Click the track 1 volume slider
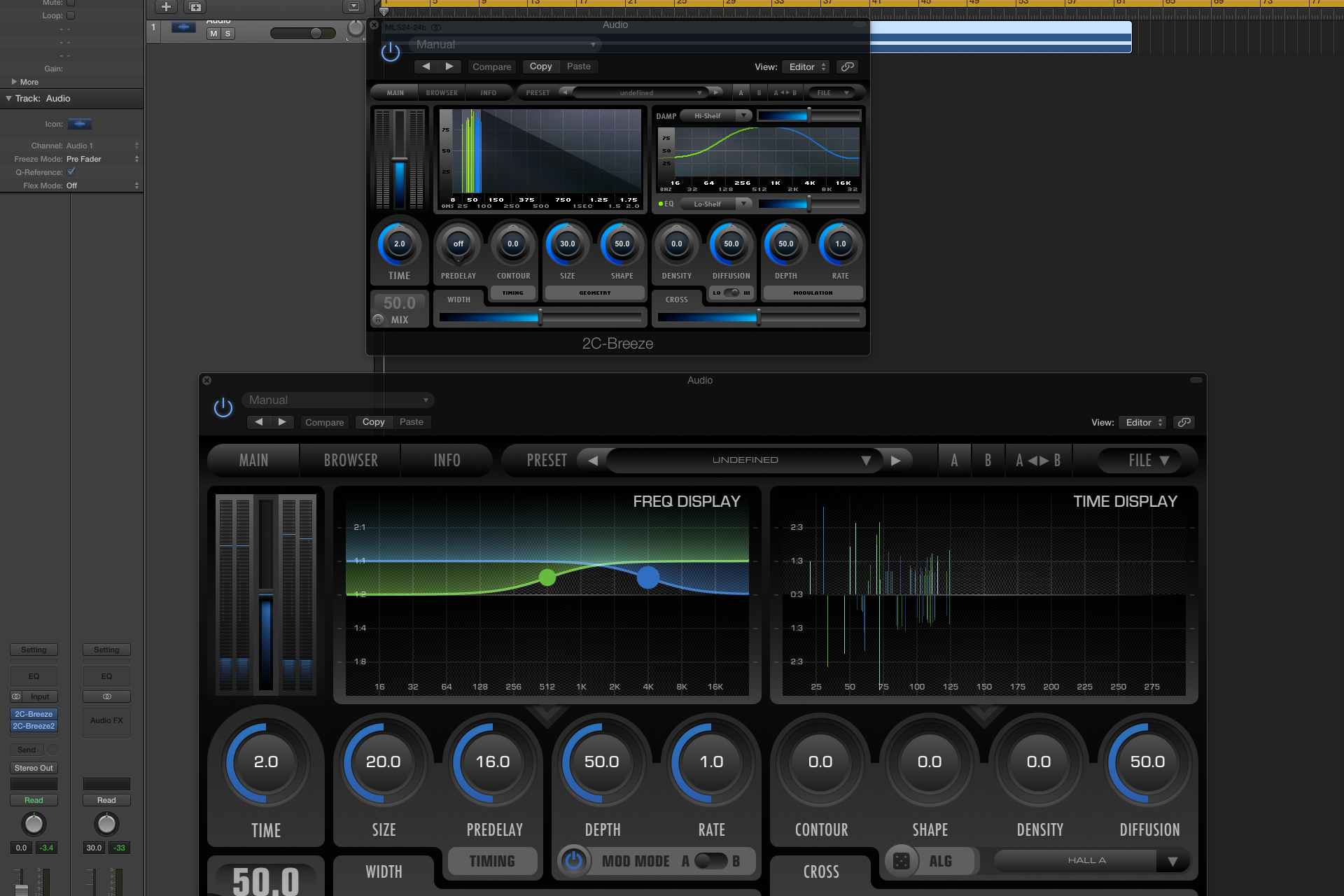This screenshot has height=896, width=1344. pyautogui.click(x=302, y=34)
